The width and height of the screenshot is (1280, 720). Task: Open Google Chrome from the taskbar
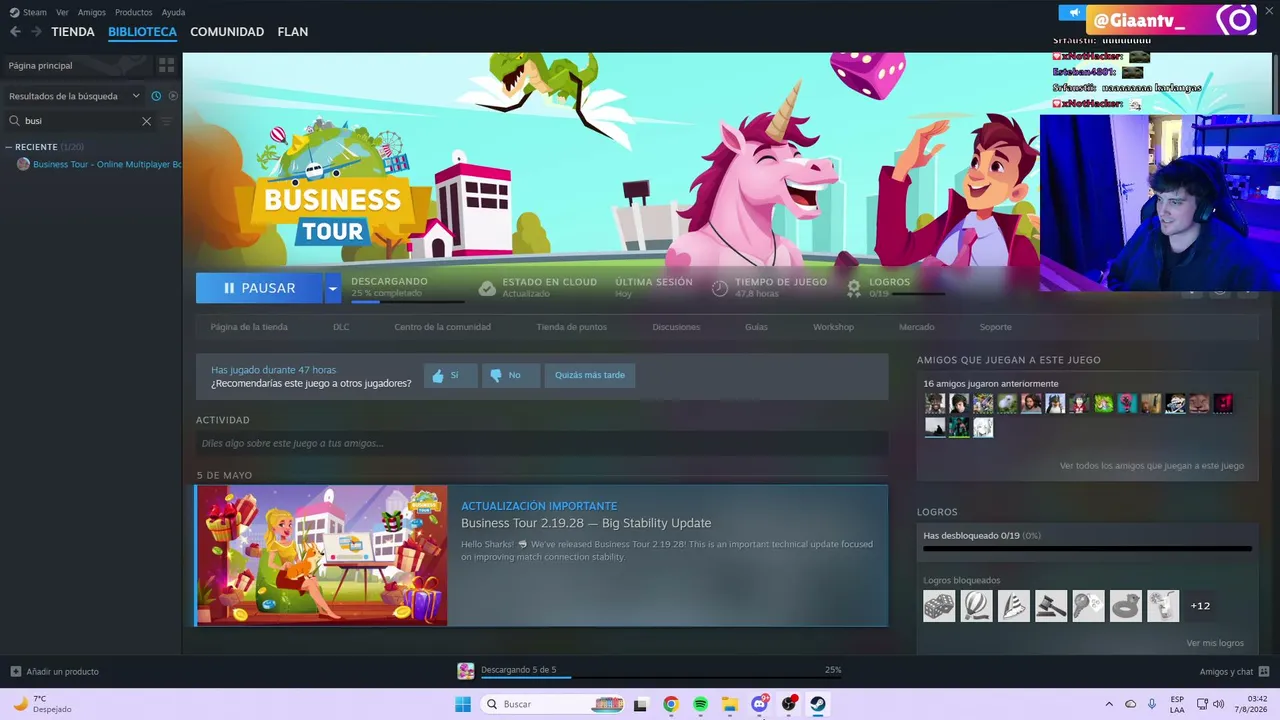tap(671, 704)
